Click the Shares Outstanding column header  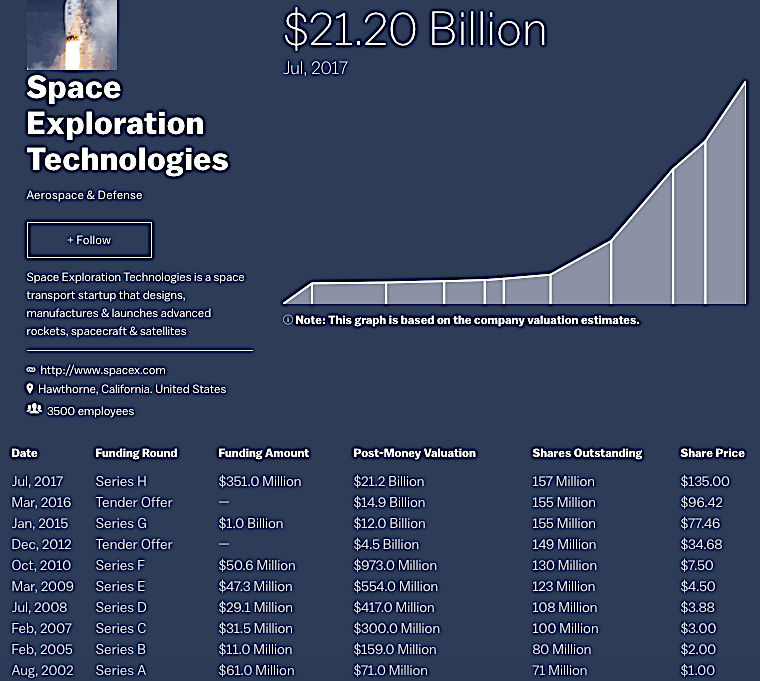pos(587,453)
